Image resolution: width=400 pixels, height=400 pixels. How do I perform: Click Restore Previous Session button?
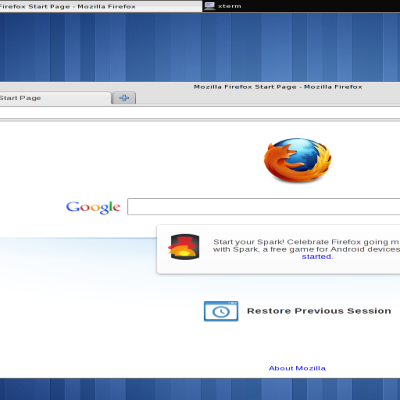click(x=298, y=311)
